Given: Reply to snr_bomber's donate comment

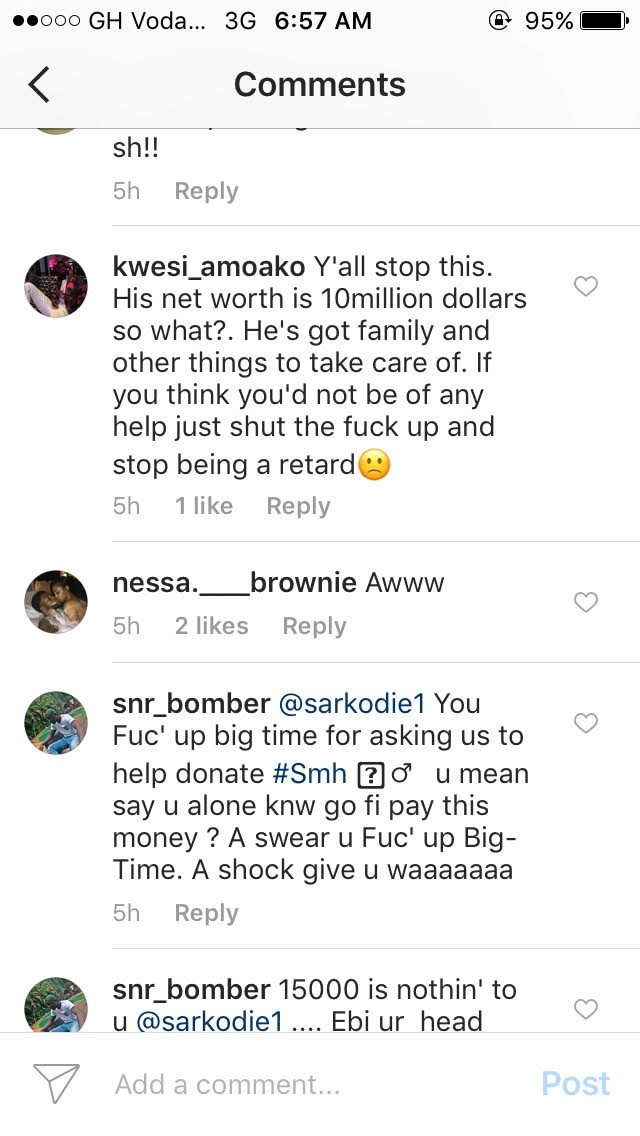Looking at the screenshot, I should pos(206,913).
